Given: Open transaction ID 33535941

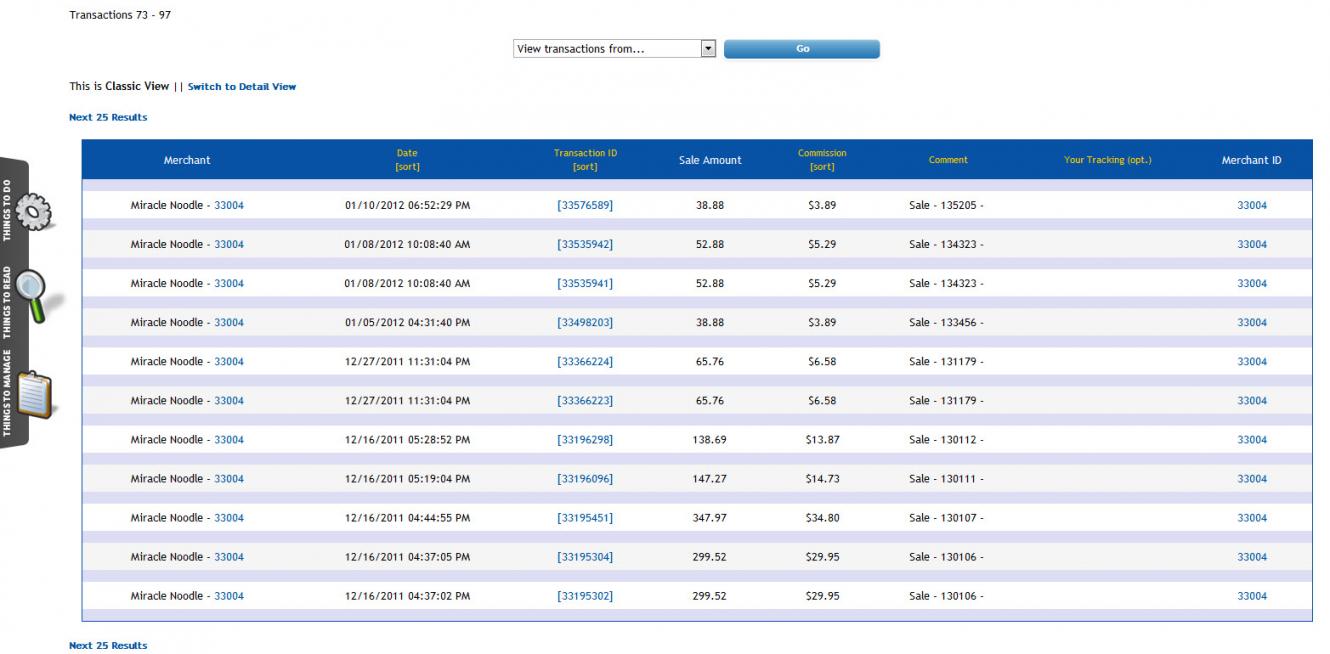Looking at the screenshot, I should (585, 283).
